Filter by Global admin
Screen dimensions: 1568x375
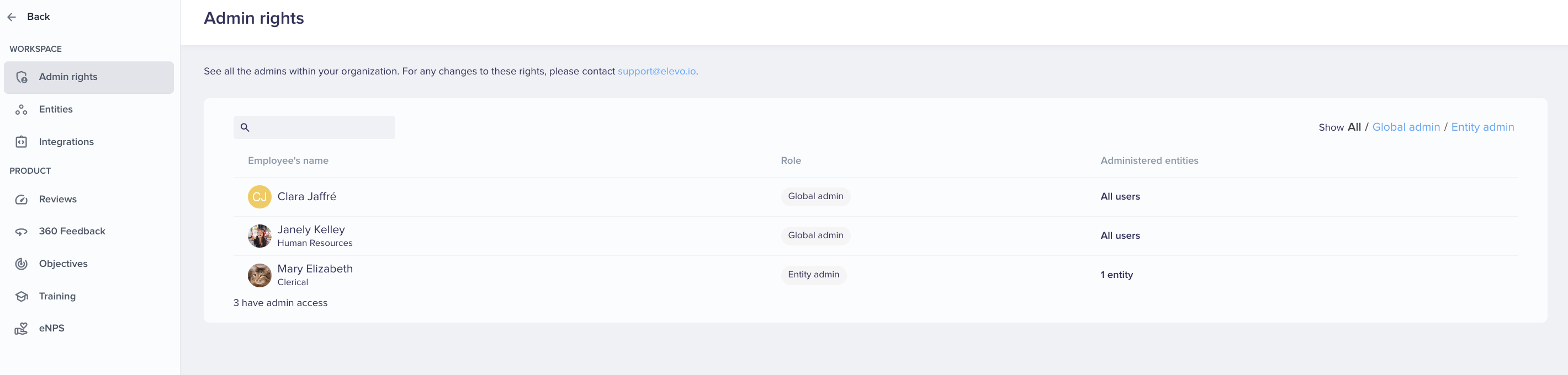click(x=1406, y=127)
